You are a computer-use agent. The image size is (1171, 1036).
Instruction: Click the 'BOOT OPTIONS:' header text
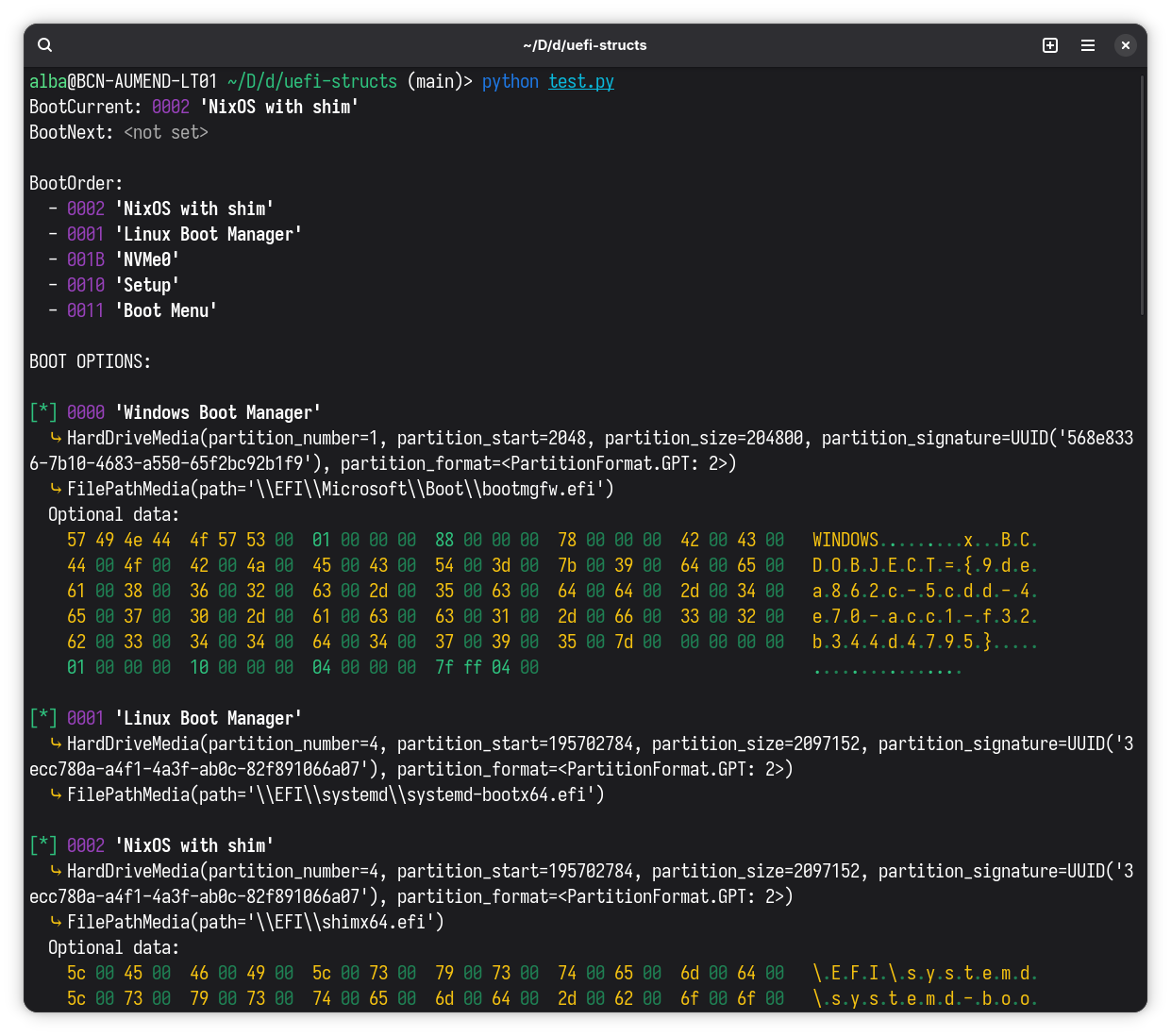[90, 361]
